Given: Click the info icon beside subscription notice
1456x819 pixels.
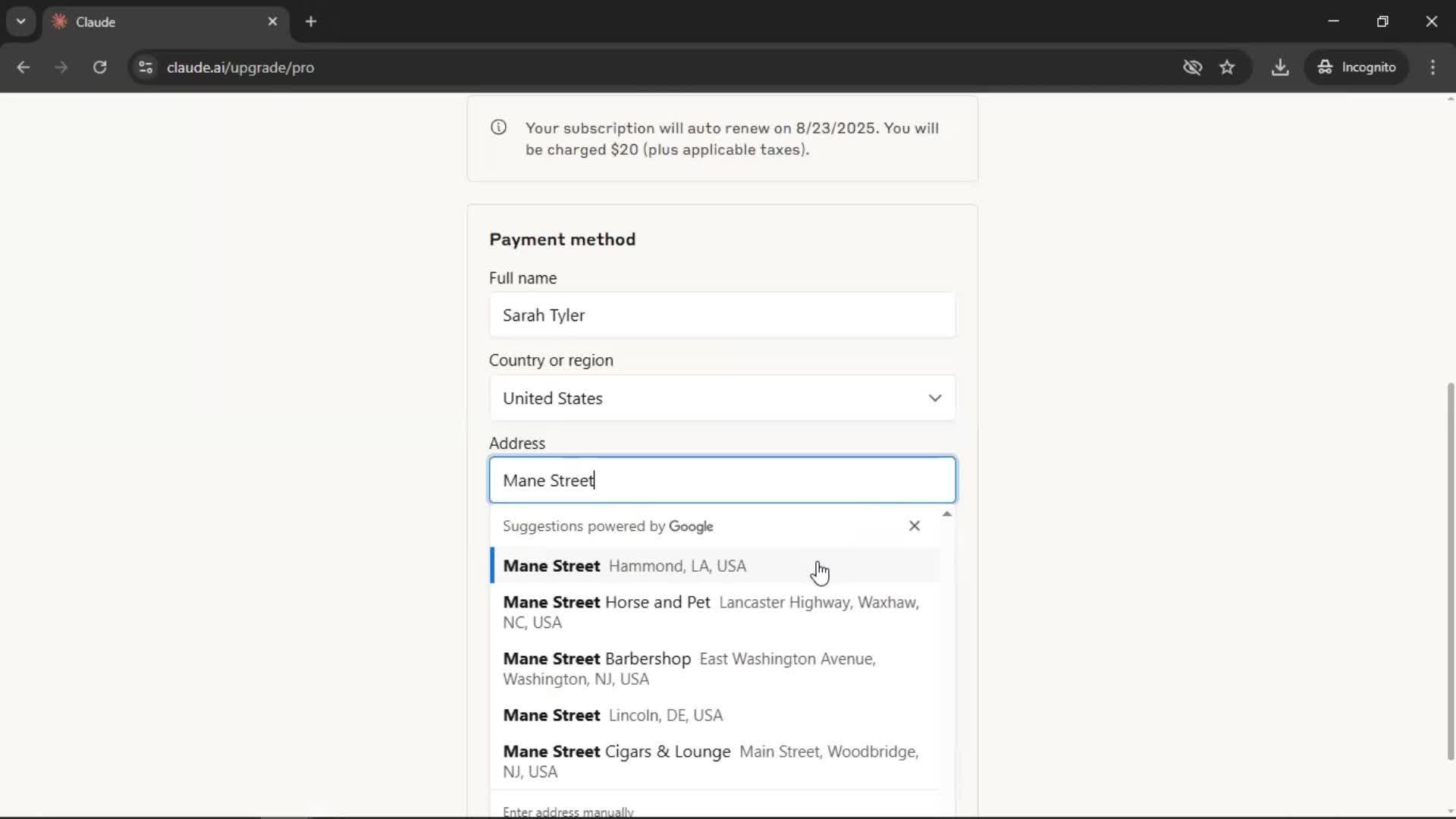Looking at the screenshot, I should 498,127.
